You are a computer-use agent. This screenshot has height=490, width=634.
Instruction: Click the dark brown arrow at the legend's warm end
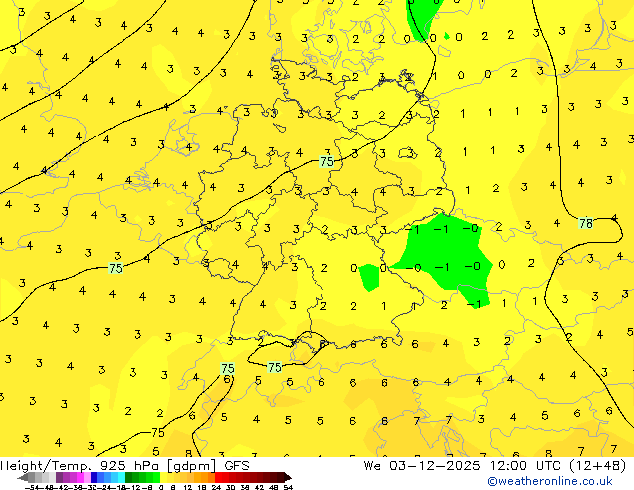click(288, 477)
